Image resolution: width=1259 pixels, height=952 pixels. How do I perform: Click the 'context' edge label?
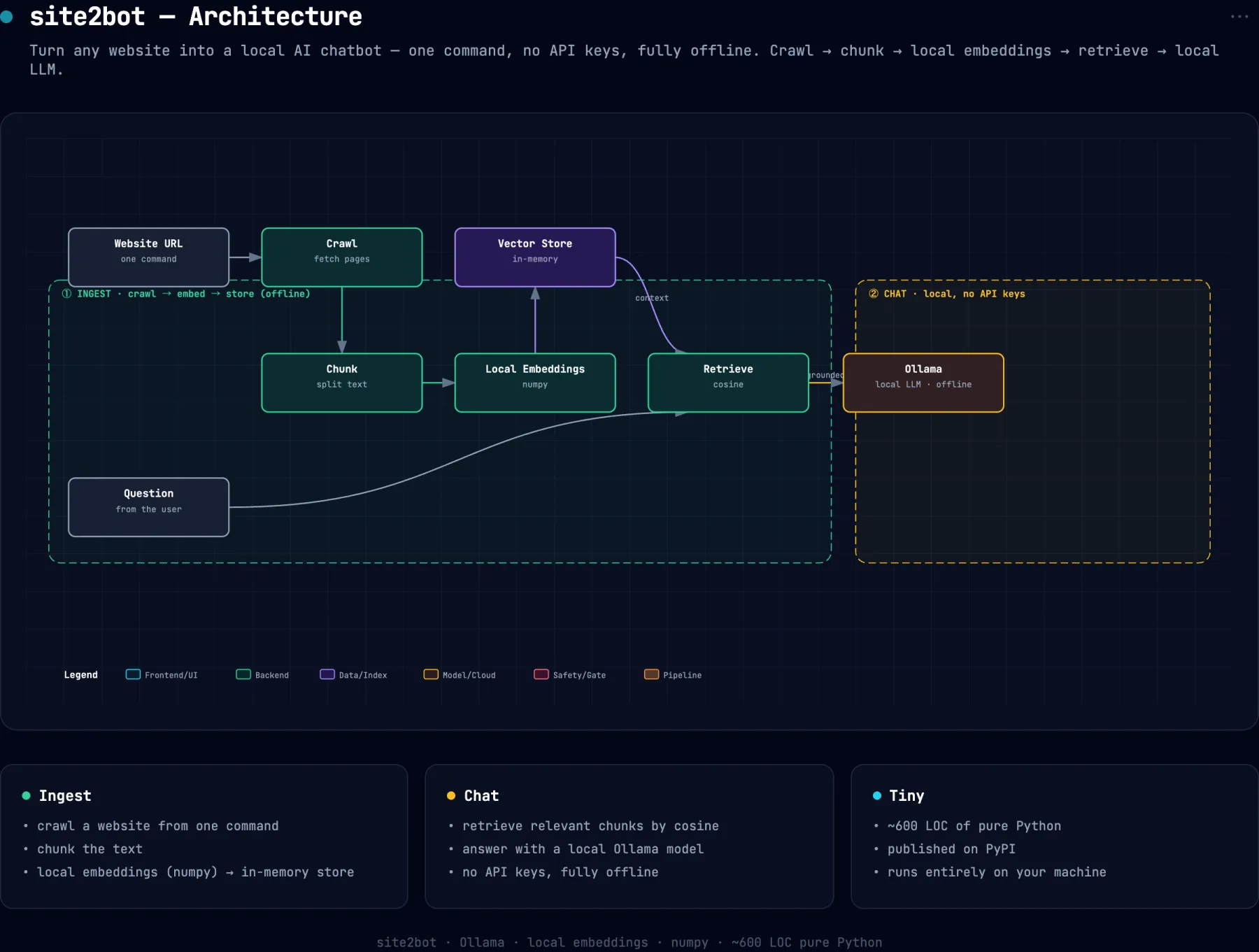pyautogui.click(x=652, y=298)
